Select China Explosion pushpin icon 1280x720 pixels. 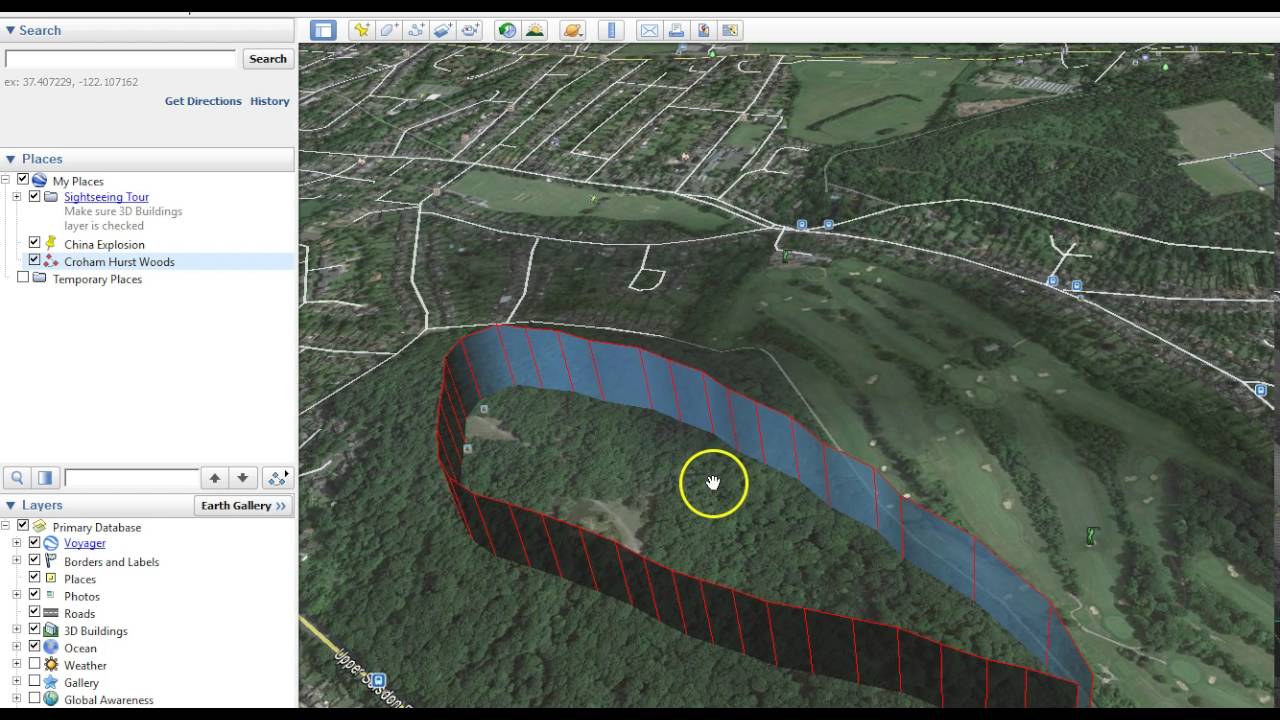(x=51, y=244)
